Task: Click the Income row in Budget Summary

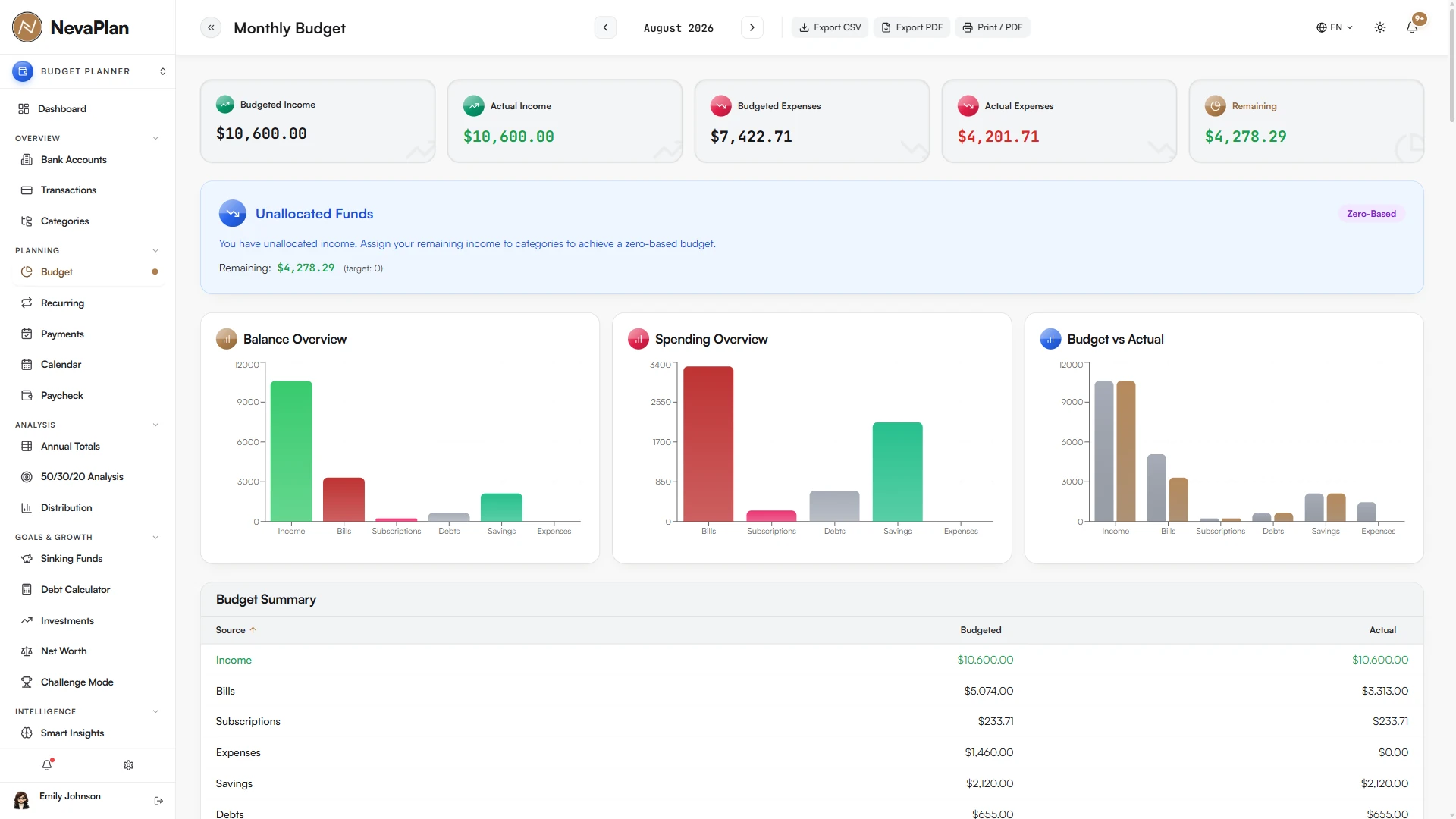Action: [x=811, y=661]
